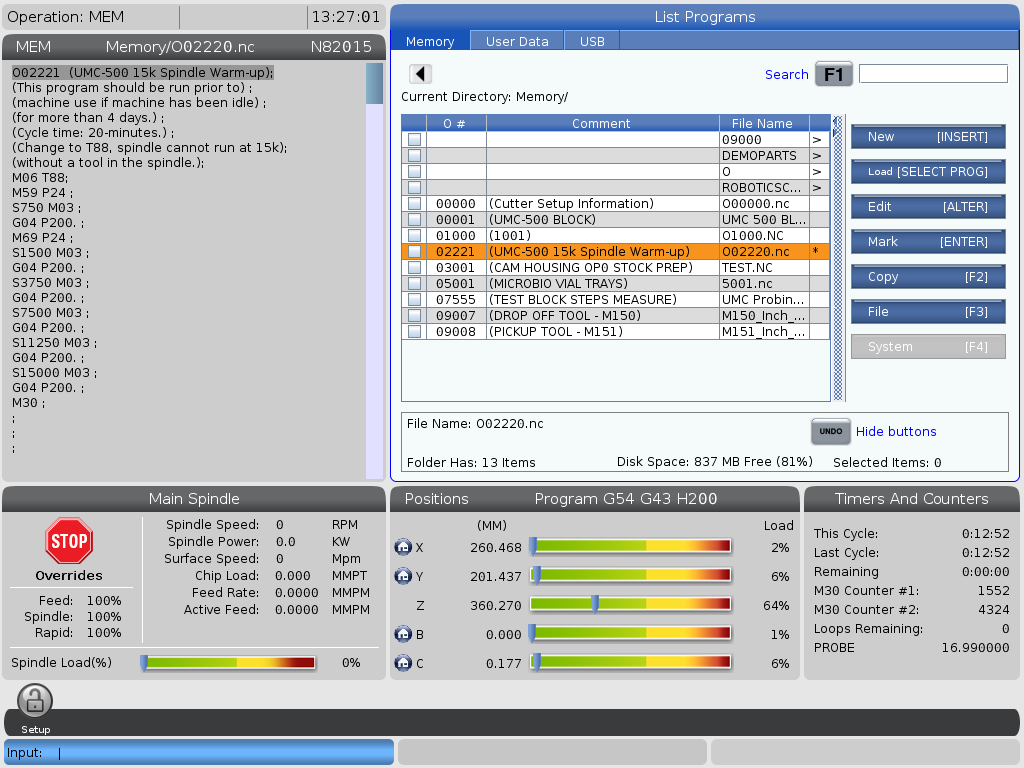Select the TEST BLOCK STEPS MEASURE row
This screenshot has width=1024, height=768.
[x=615, y=300]
